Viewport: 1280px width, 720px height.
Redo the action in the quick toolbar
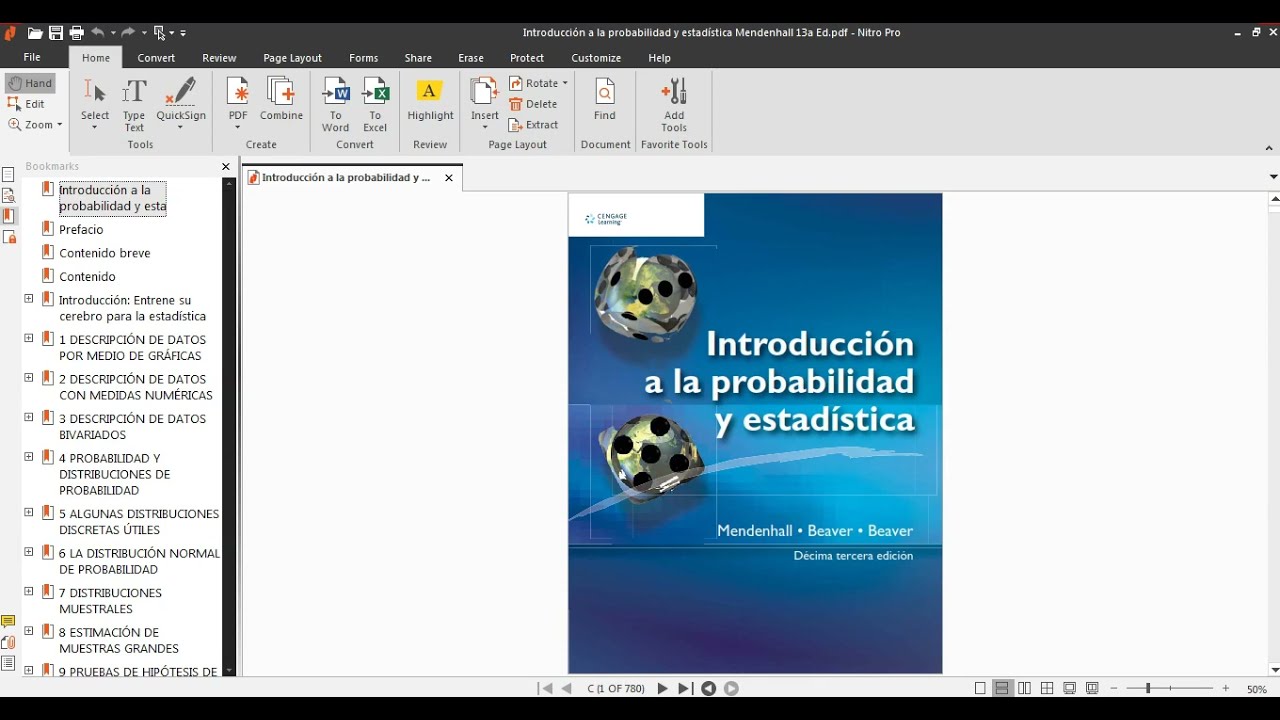click(128, 33)
